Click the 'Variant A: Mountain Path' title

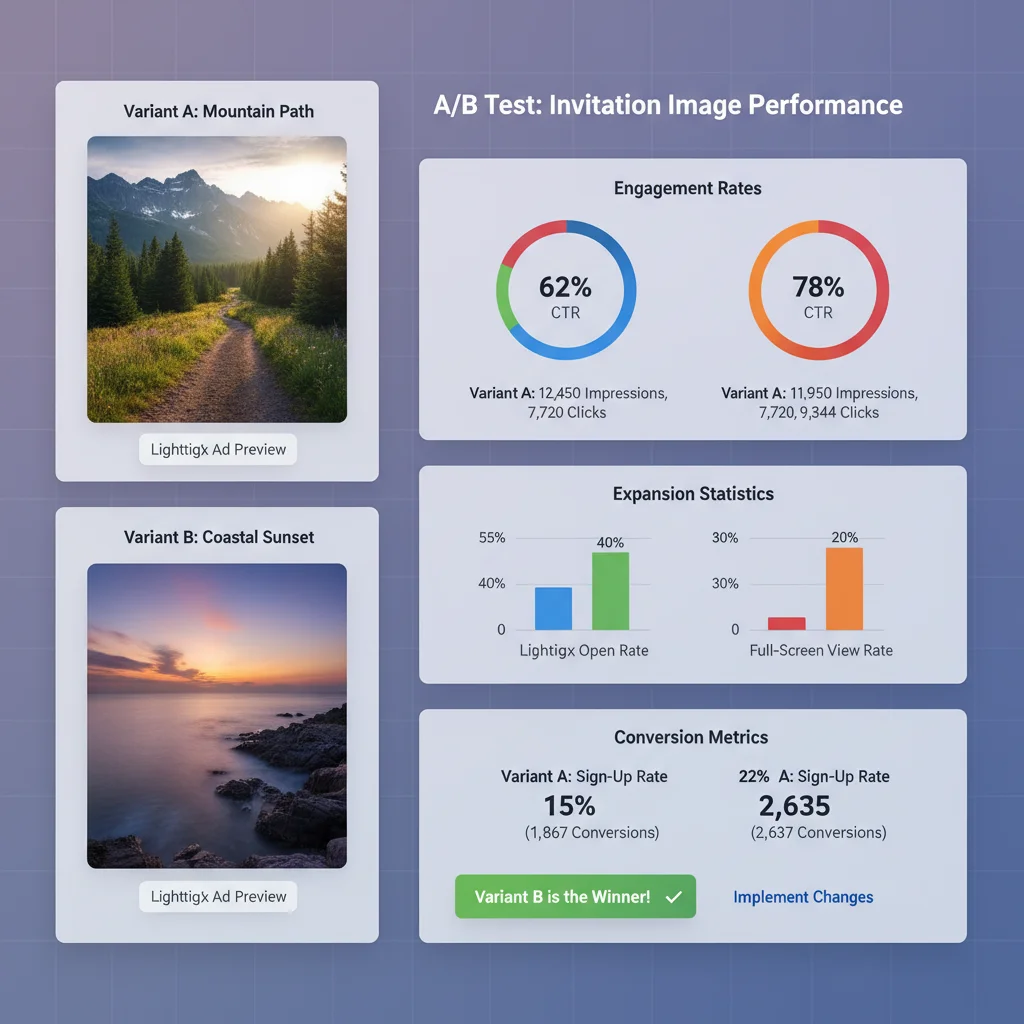click(x=219, y=111)
